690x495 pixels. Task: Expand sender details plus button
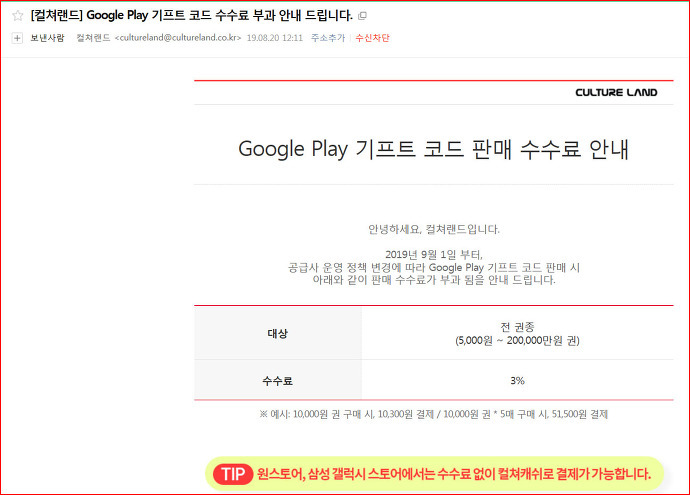[x=17, y=38]
